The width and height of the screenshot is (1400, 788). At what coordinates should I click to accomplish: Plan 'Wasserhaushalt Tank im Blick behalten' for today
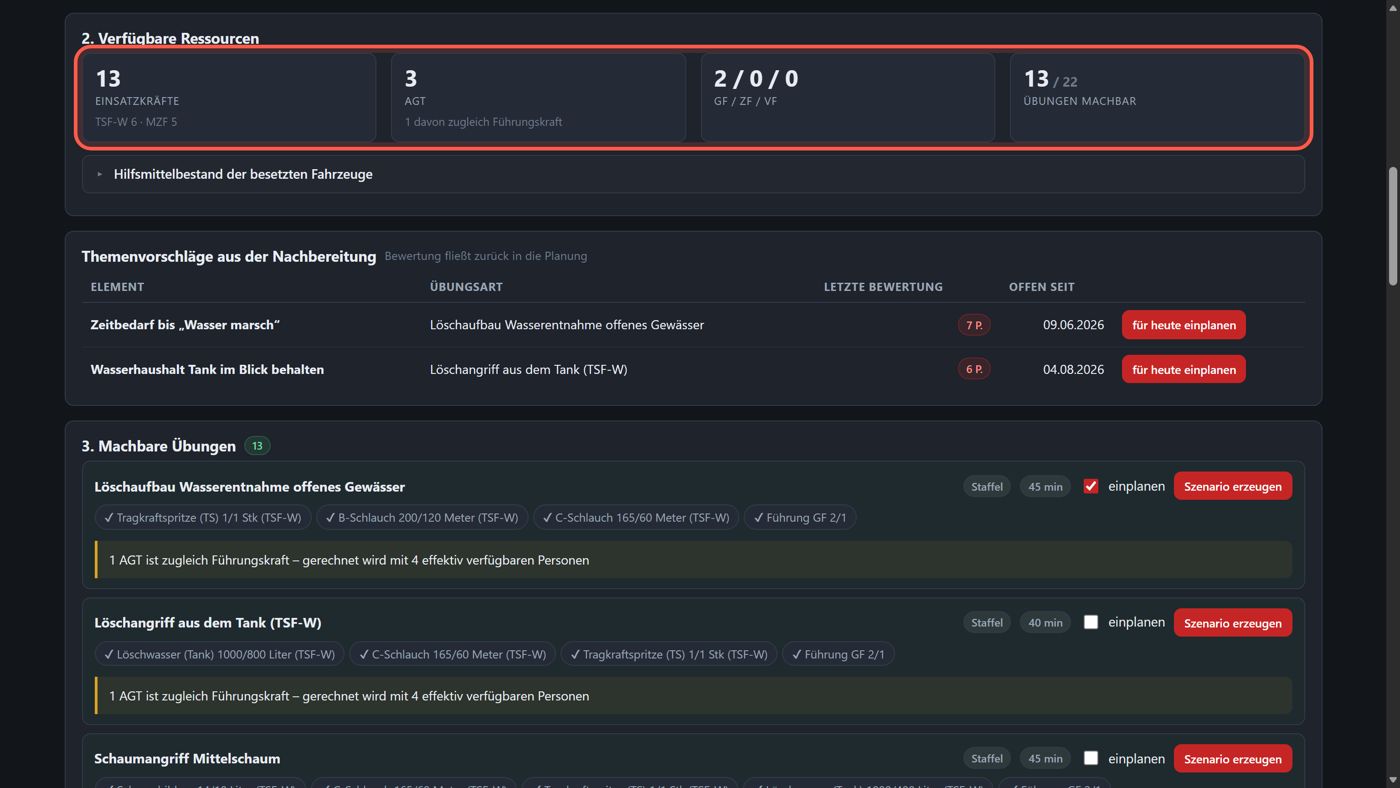(x=1183, y=369)
